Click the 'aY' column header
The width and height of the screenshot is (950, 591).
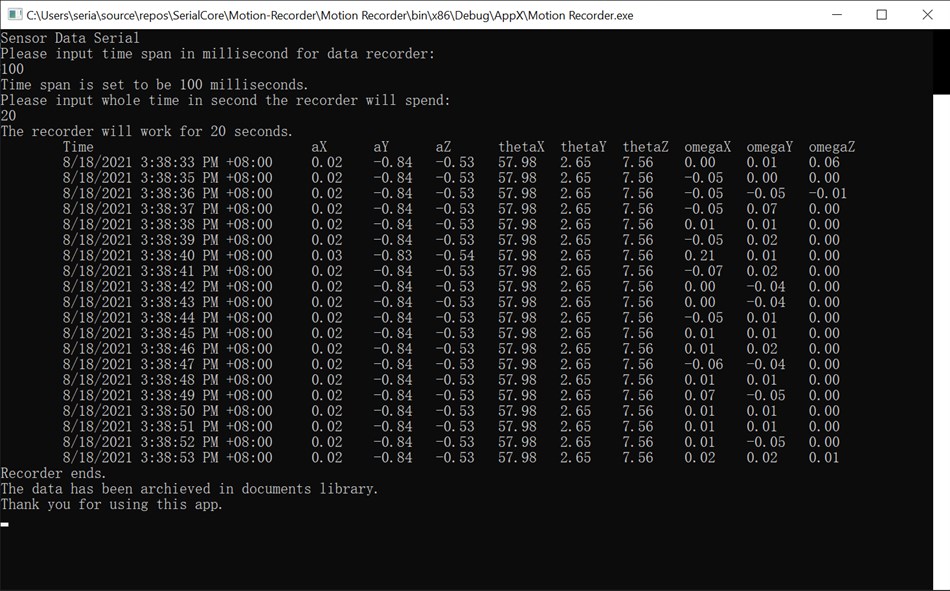(x=381, y=147)
